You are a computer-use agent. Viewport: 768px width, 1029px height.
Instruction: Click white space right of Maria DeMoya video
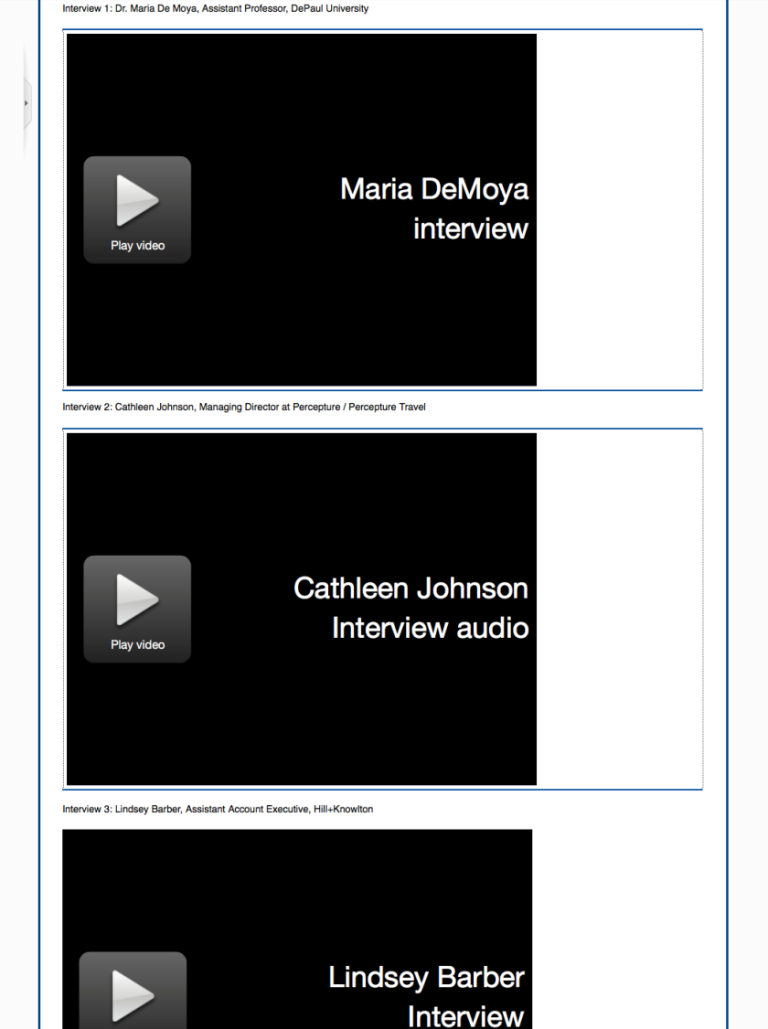pyautogui.click(x=619, y=209)
